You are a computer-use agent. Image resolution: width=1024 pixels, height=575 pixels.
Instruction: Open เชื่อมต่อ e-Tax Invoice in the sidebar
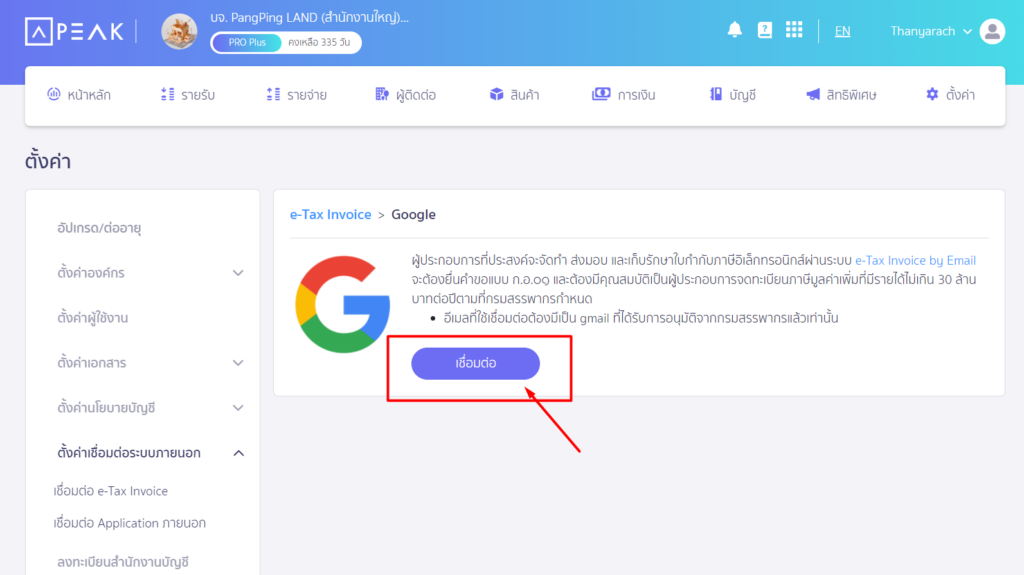110,491
